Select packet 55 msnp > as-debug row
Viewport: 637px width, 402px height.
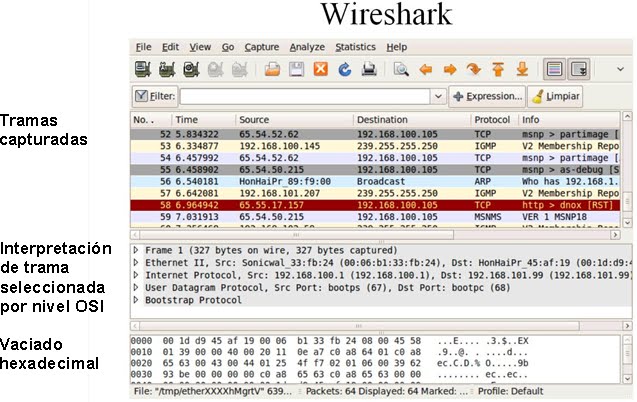coord(375,170)
